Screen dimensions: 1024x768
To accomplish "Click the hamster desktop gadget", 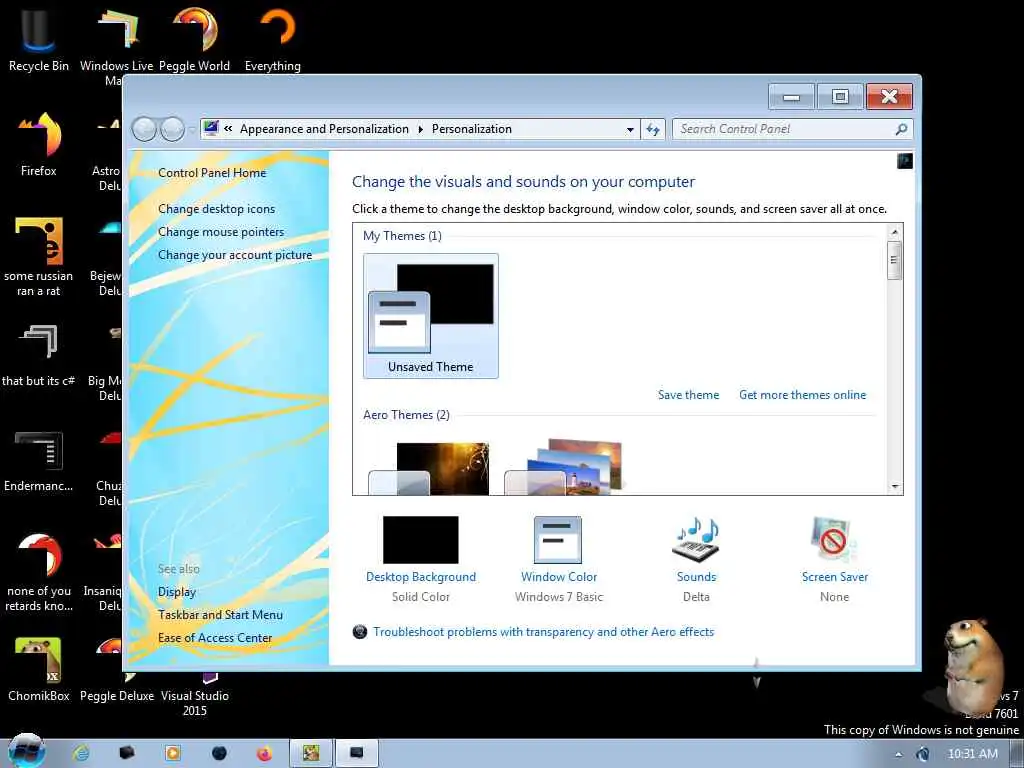I will pyautogui.click(x=972, y=665).
